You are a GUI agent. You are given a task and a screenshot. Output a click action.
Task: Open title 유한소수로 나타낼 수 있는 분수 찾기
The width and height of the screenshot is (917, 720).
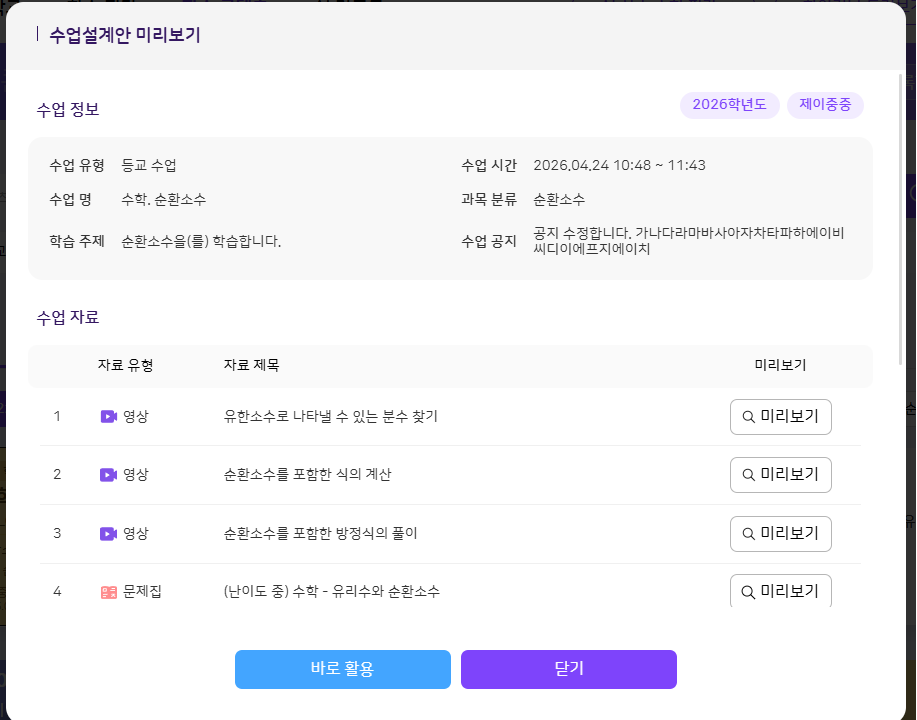330,417
